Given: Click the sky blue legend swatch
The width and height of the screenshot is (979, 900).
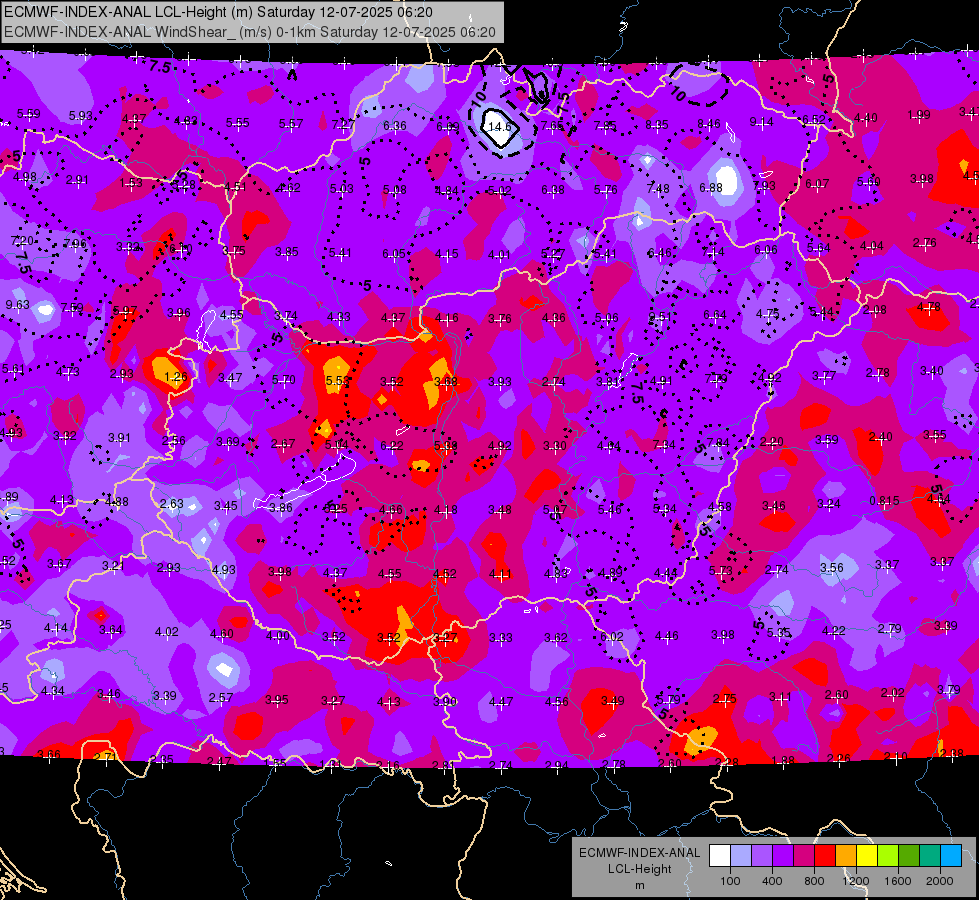Looking at the screenshot, I should pos(951,856).
